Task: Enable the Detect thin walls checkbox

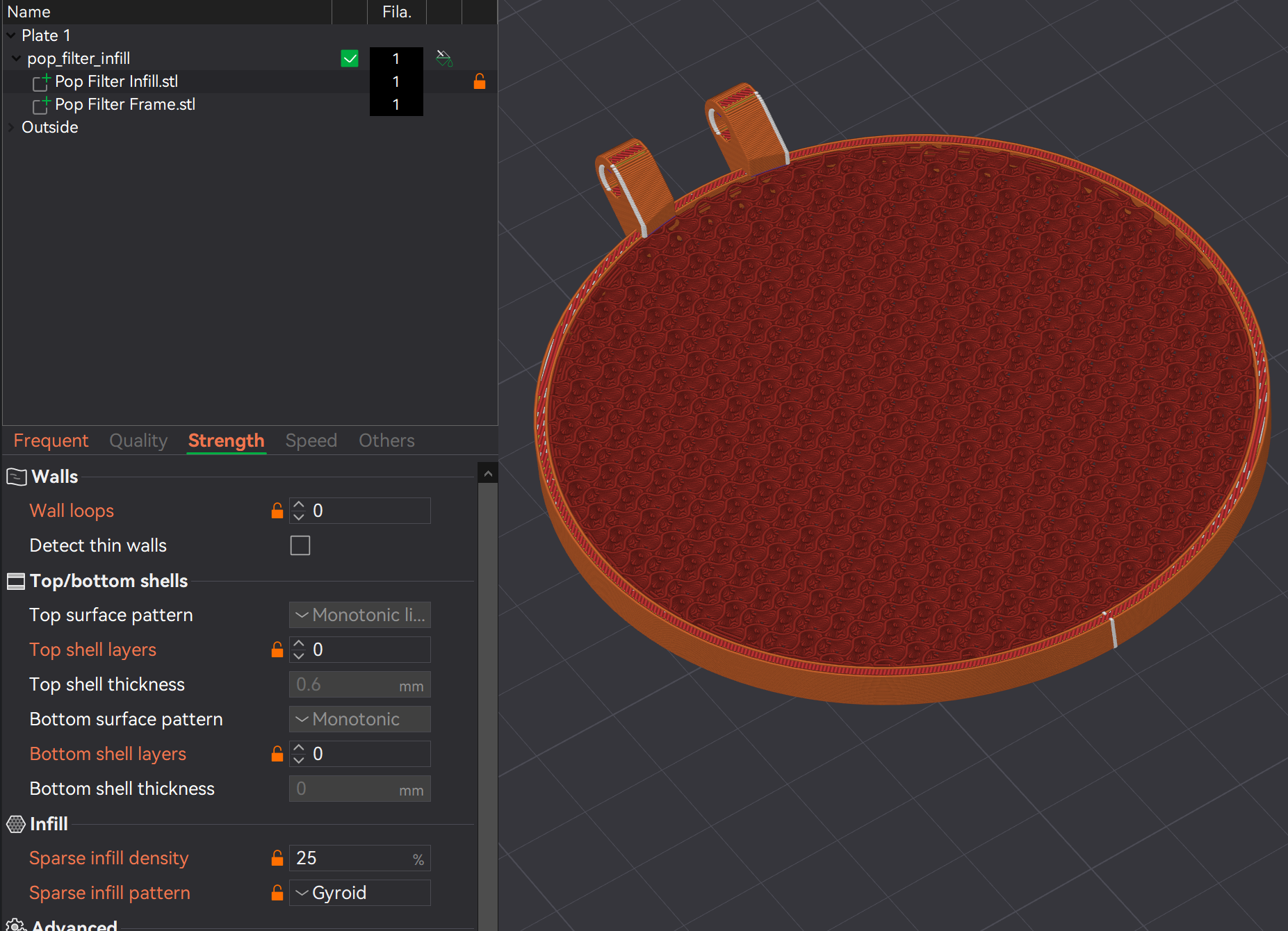Action: [x=300, y=545]
